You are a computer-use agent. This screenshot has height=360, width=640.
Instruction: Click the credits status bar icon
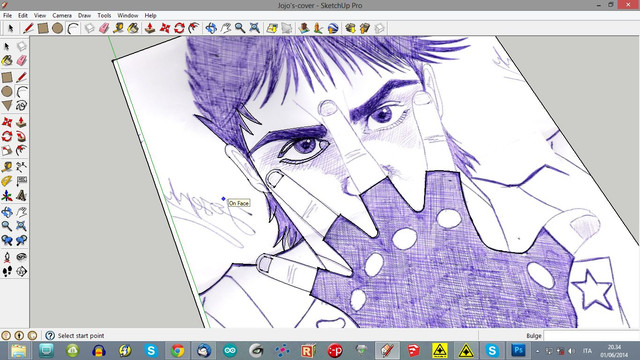[19, 336]
